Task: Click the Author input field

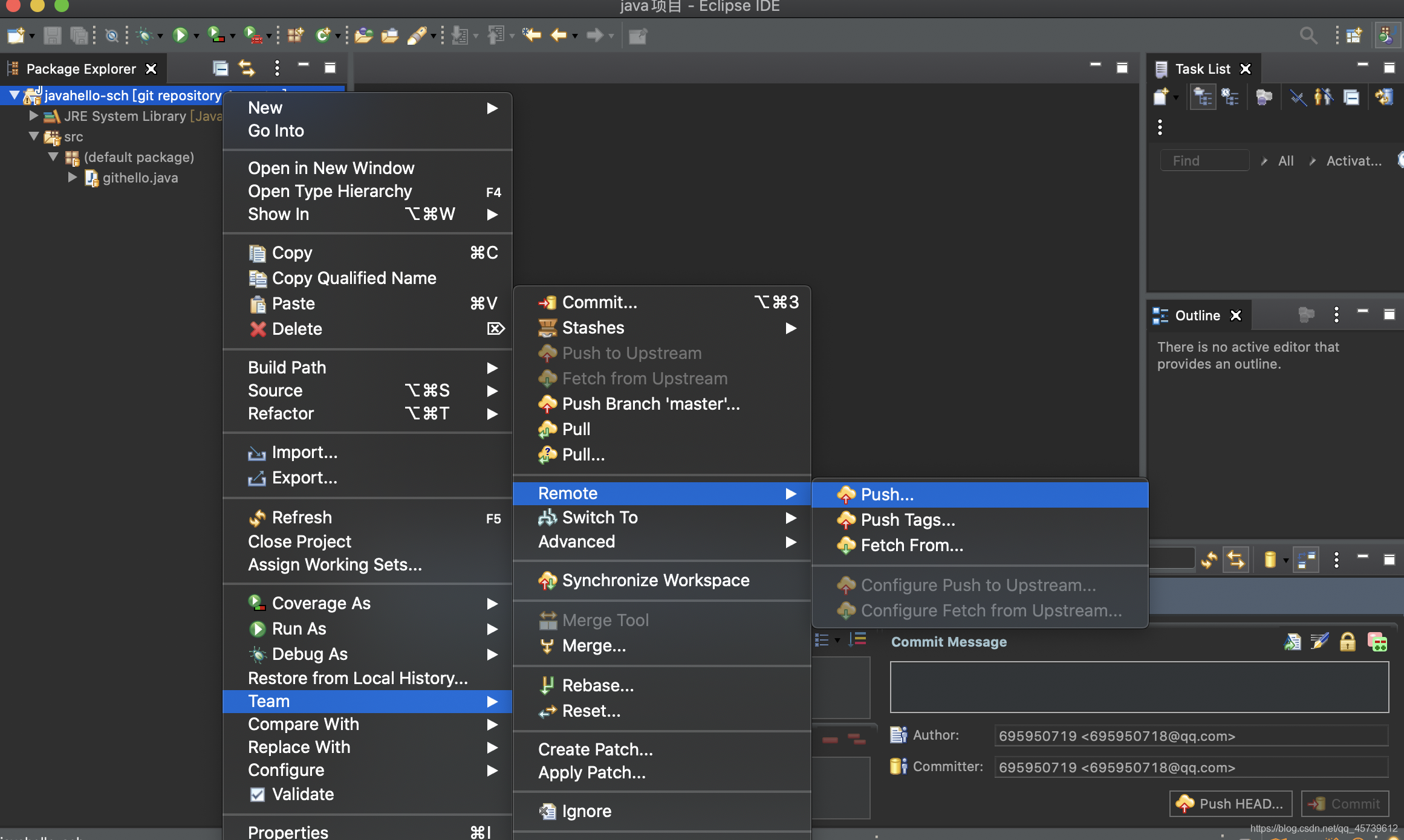Action: [1191, 736]
